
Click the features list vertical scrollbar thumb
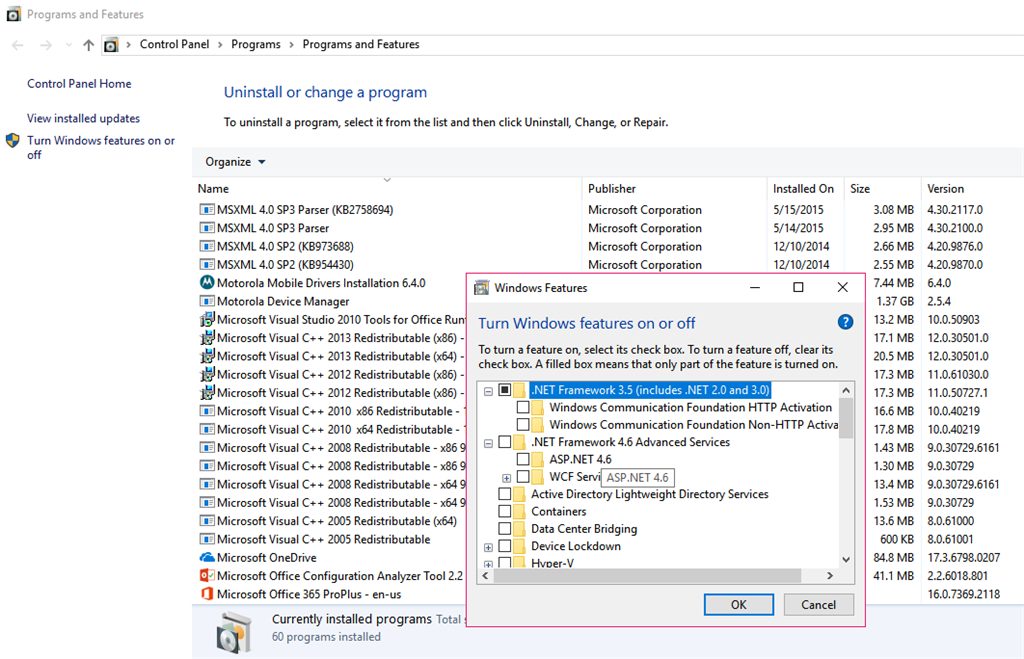(846, 418)
